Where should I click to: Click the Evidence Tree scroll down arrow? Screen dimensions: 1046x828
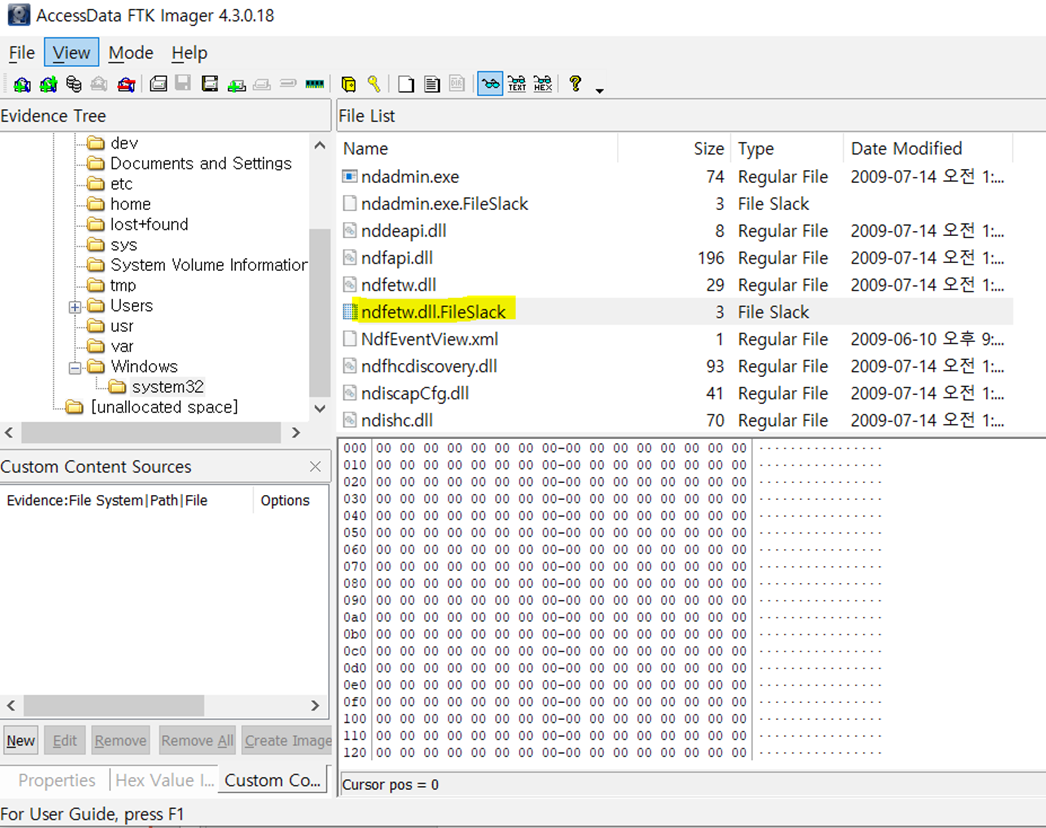coord(320,408)
